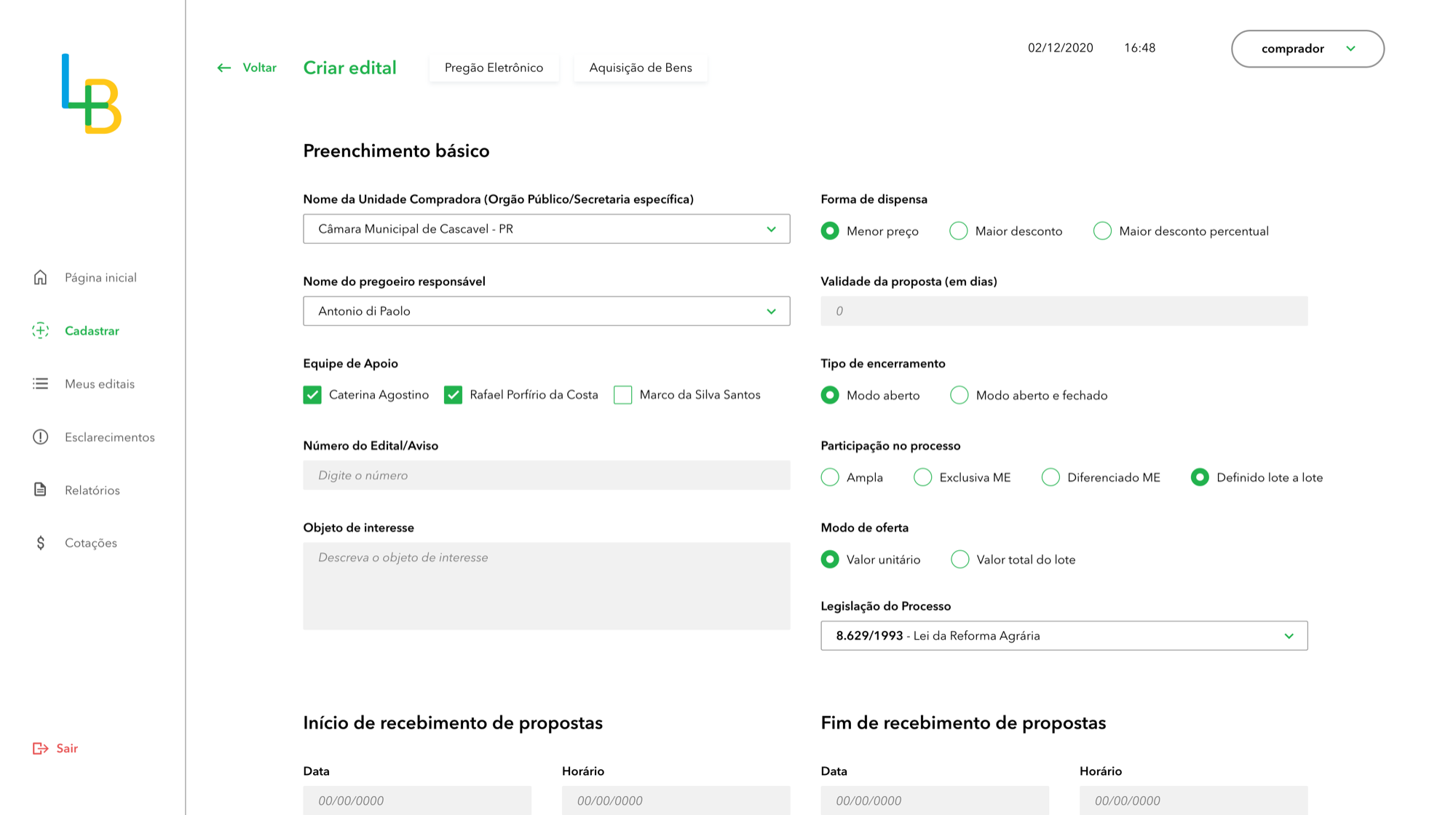Click the LB logo in the sidebar

92,94
